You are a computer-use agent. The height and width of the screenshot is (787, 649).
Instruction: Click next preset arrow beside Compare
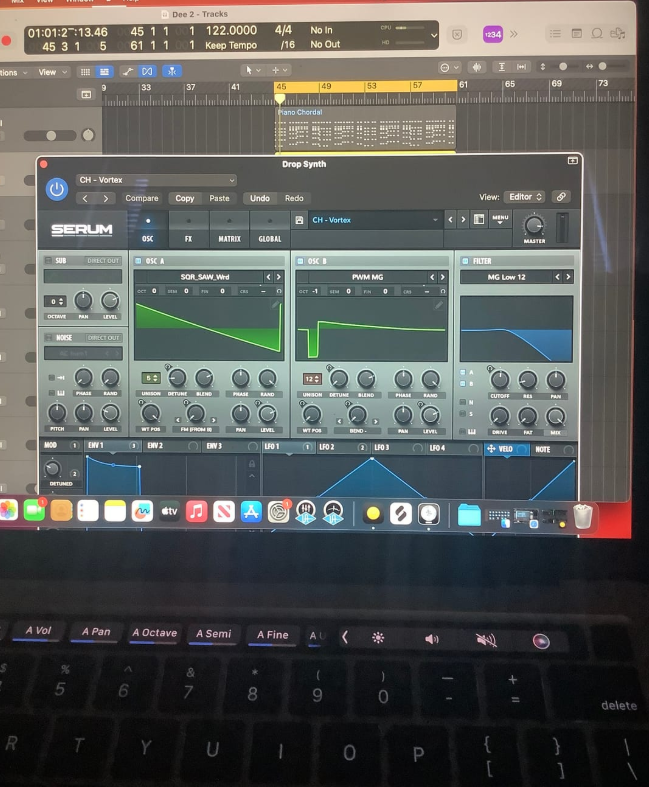click(x=105, y=198)
